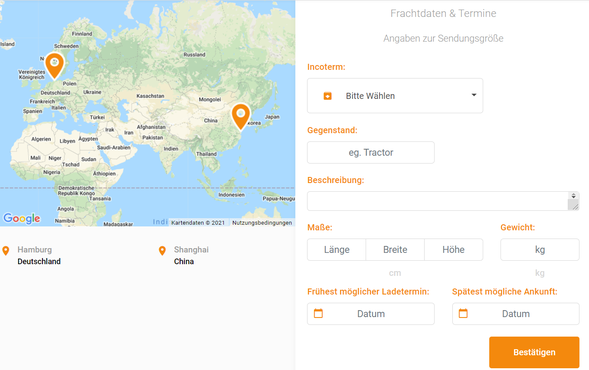Click the Beschreibung text area
This screenshot has height=370, width=589.
pyautogui.click(x=438, y=201)
